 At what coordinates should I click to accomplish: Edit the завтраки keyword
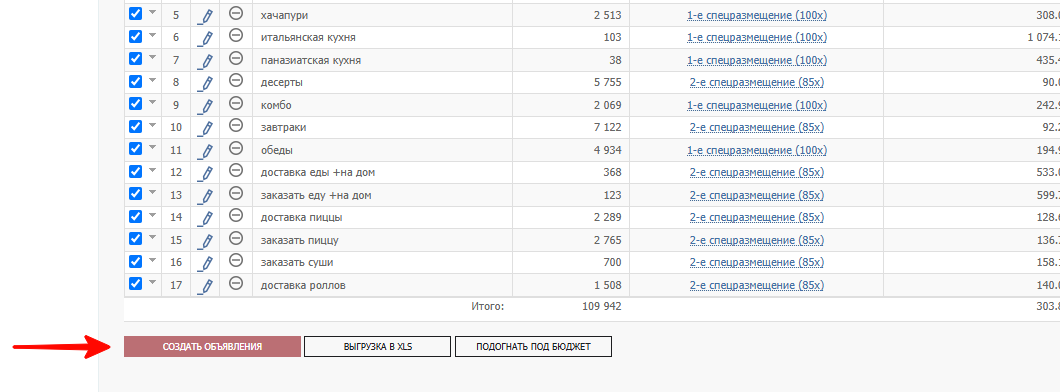click(206, 128)
